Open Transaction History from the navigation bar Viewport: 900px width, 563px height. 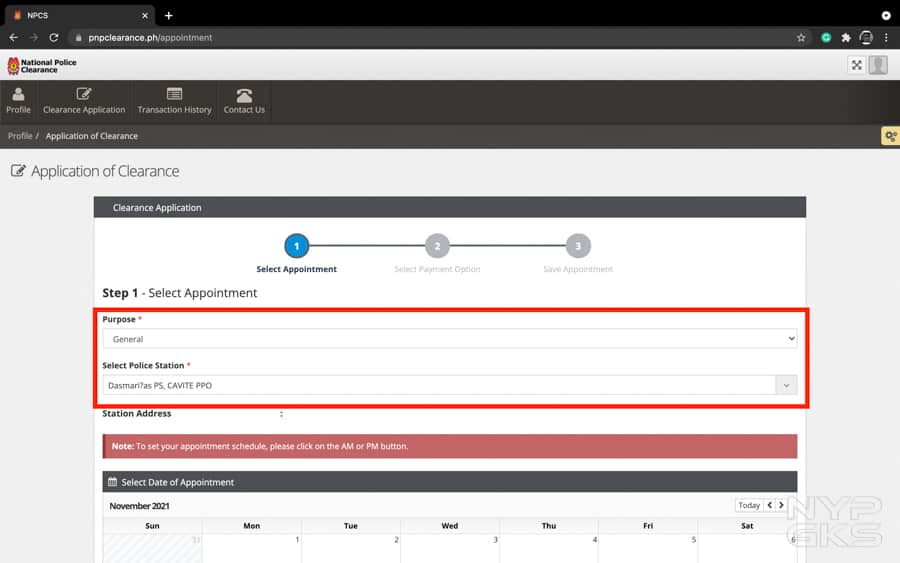pyautogui.click(x=174, y=101)
